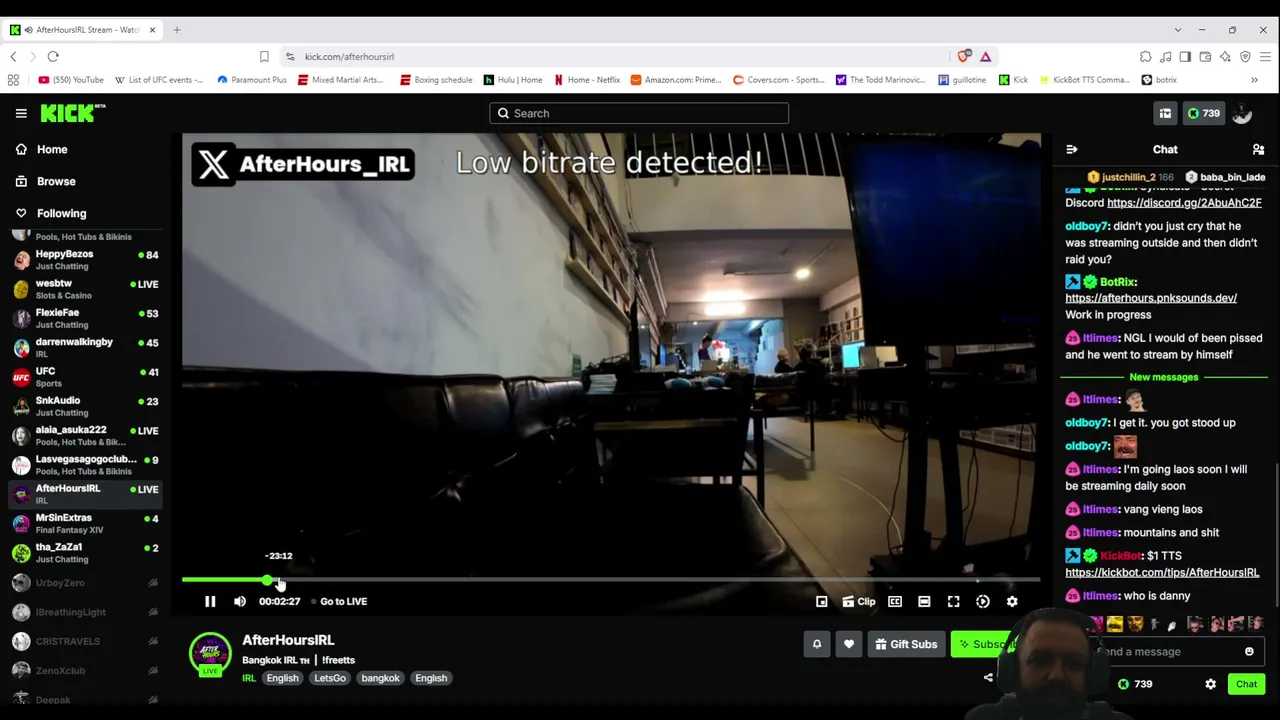
Task: Open Brave Shields icon in address bar
Action: coord(964,57)
